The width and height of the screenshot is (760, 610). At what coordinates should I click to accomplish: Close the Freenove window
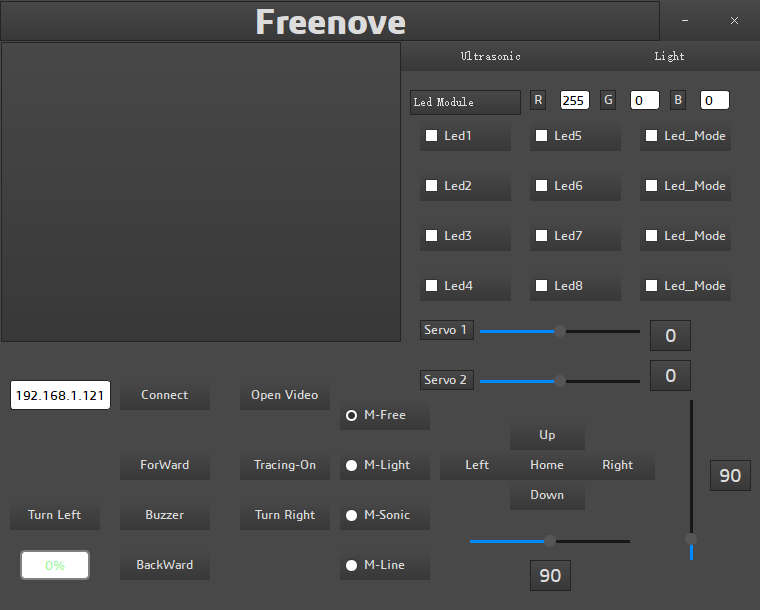(734, 20)
